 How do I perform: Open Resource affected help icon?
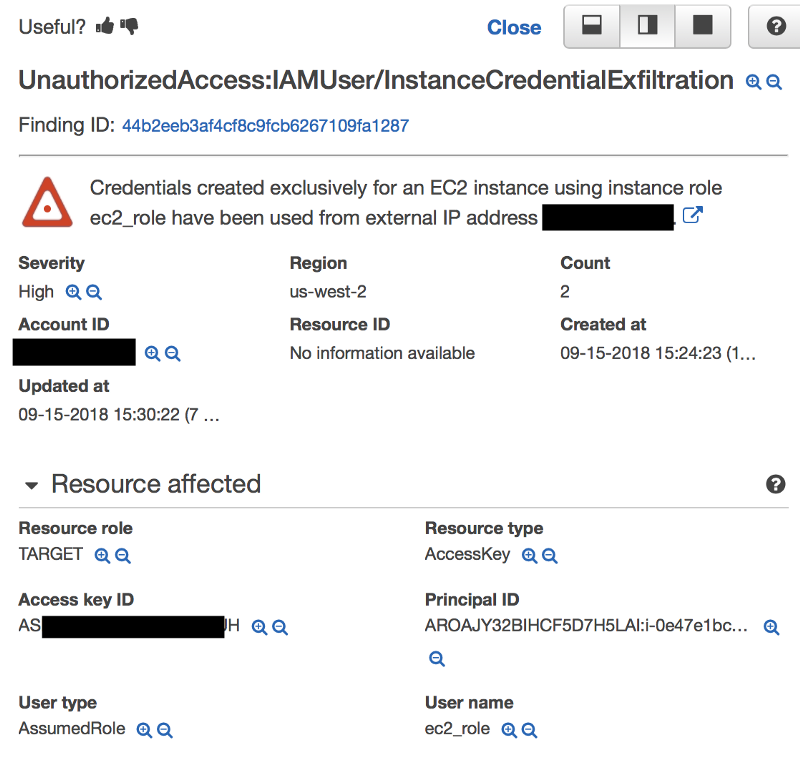coord(775,484)
